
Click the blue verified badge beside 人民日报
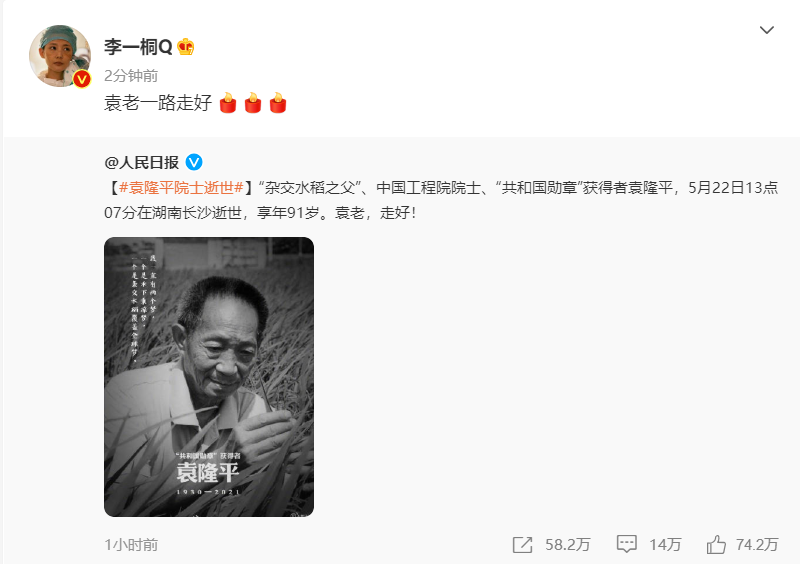pos(194,162)
